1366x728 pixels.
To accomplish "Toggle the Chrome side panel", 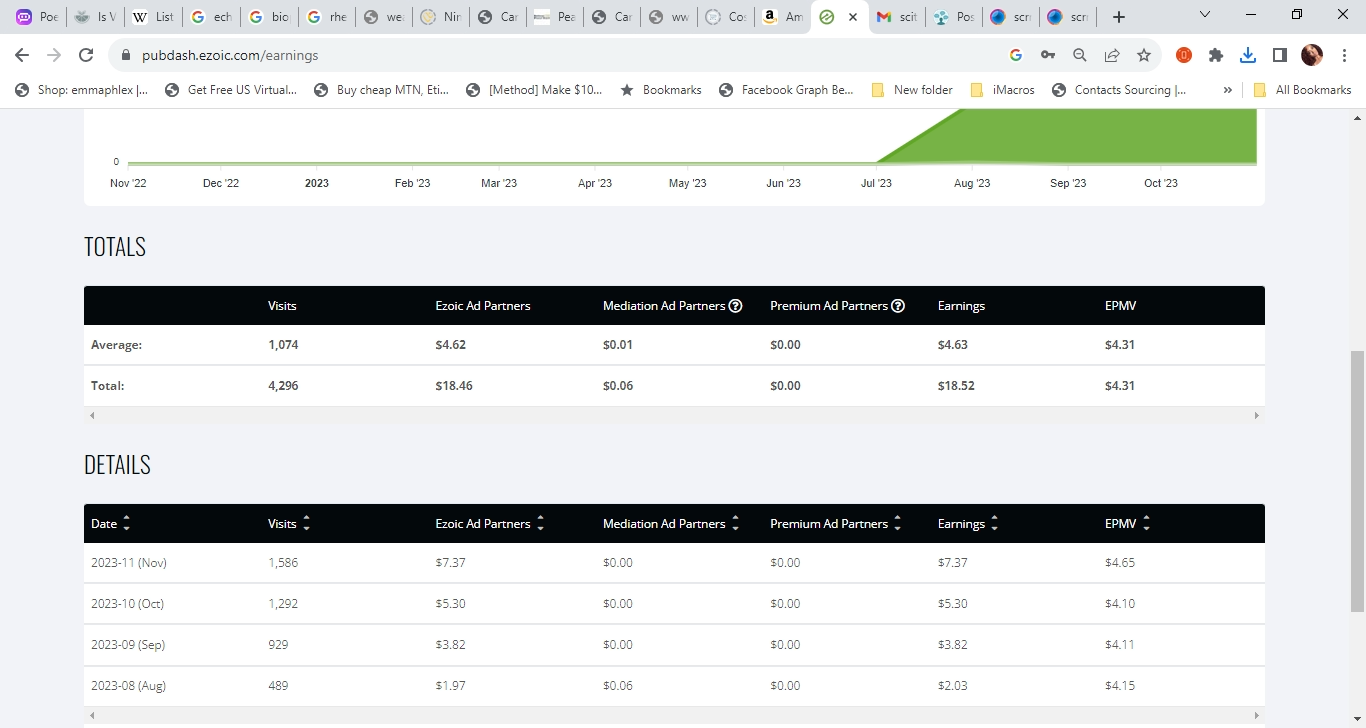I will (x=1280, y=55).
